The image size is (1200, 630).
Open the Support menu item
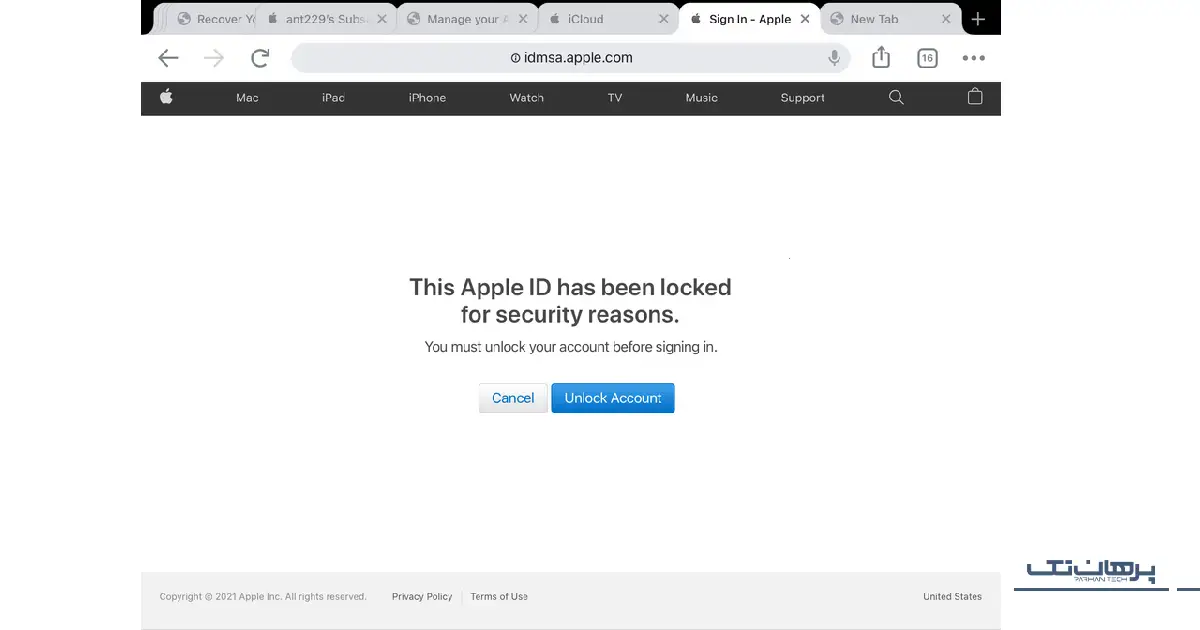coord(802,98)
